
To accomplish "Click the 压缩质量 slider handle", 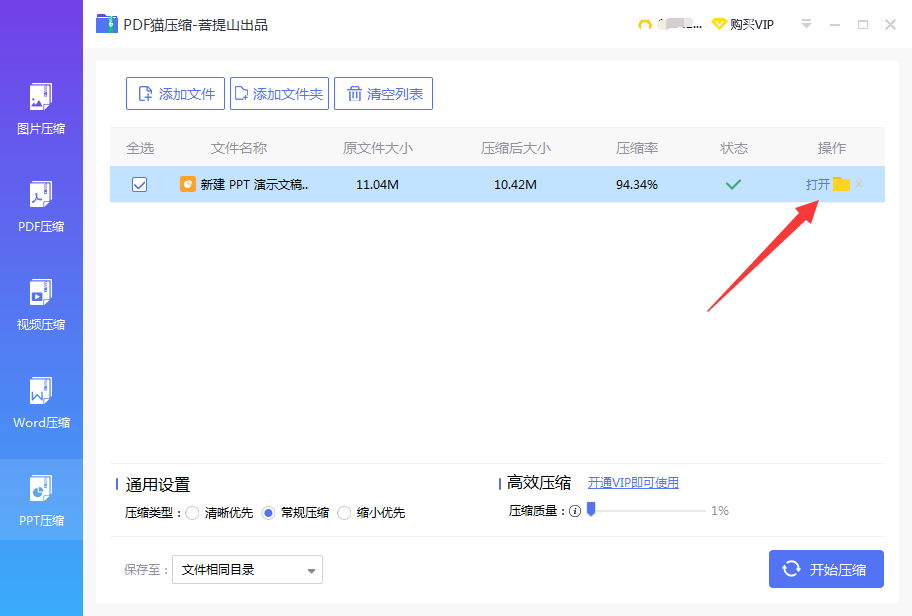I will [591, 509].
